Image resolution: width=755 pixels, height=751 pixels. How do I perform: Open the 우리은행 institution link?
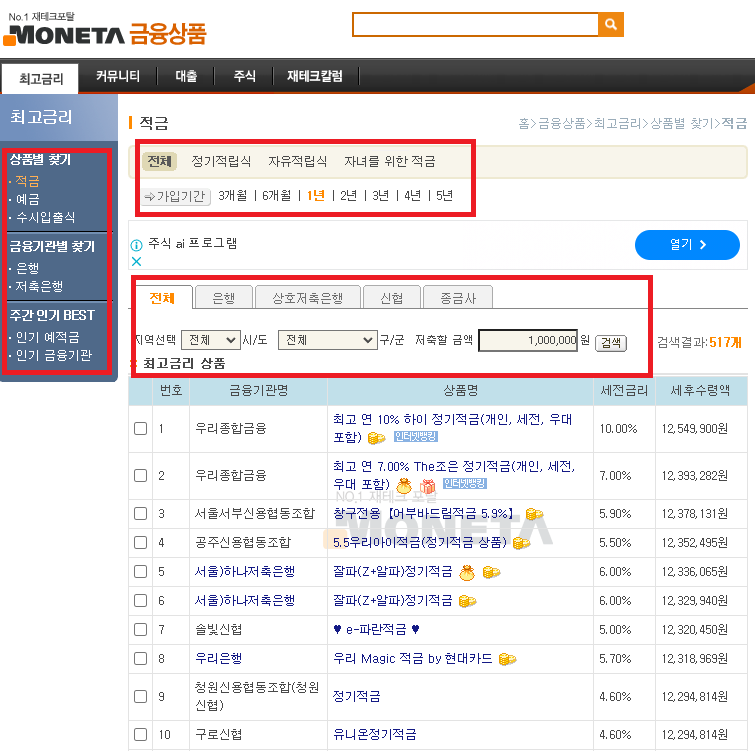coord(218,658)
